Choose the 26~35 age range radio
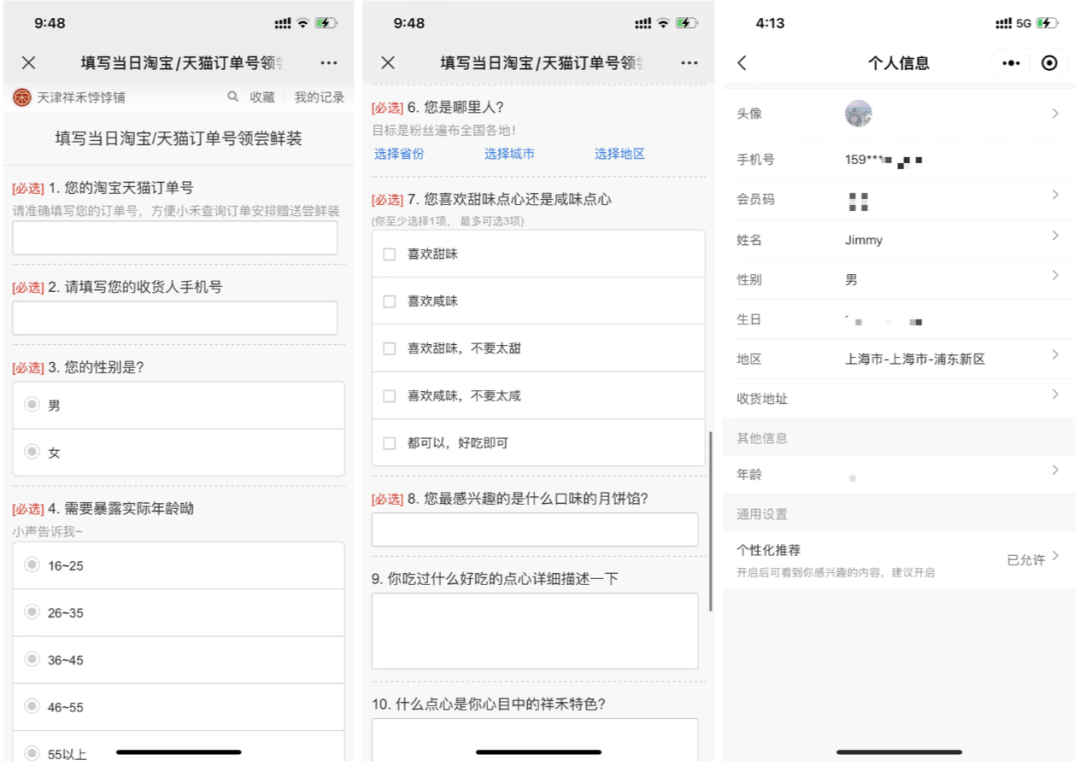The image size is (1080, 766). pos(32,612)
